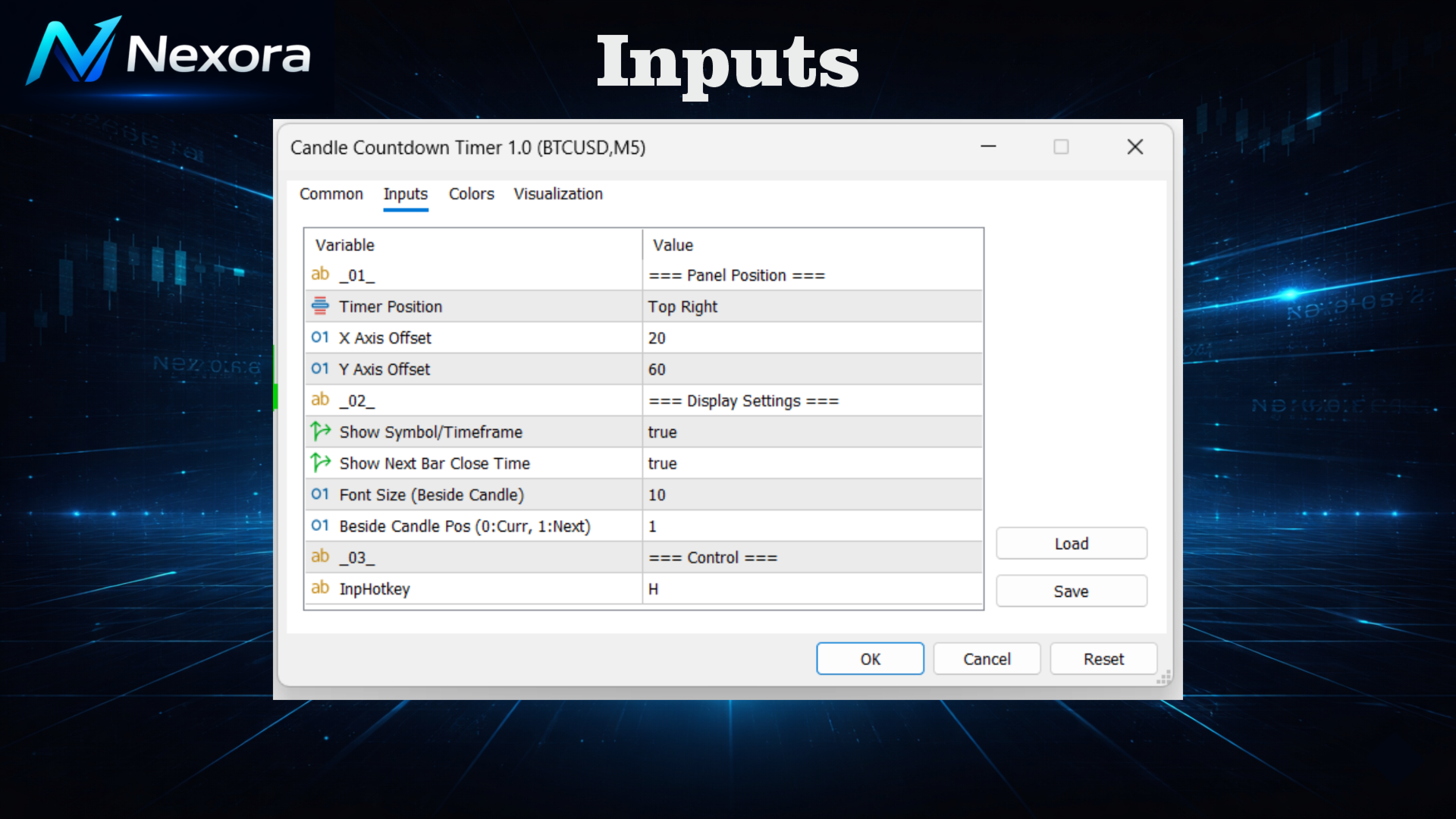
Task: Open the Visualization tab
Action: point(558,194)
